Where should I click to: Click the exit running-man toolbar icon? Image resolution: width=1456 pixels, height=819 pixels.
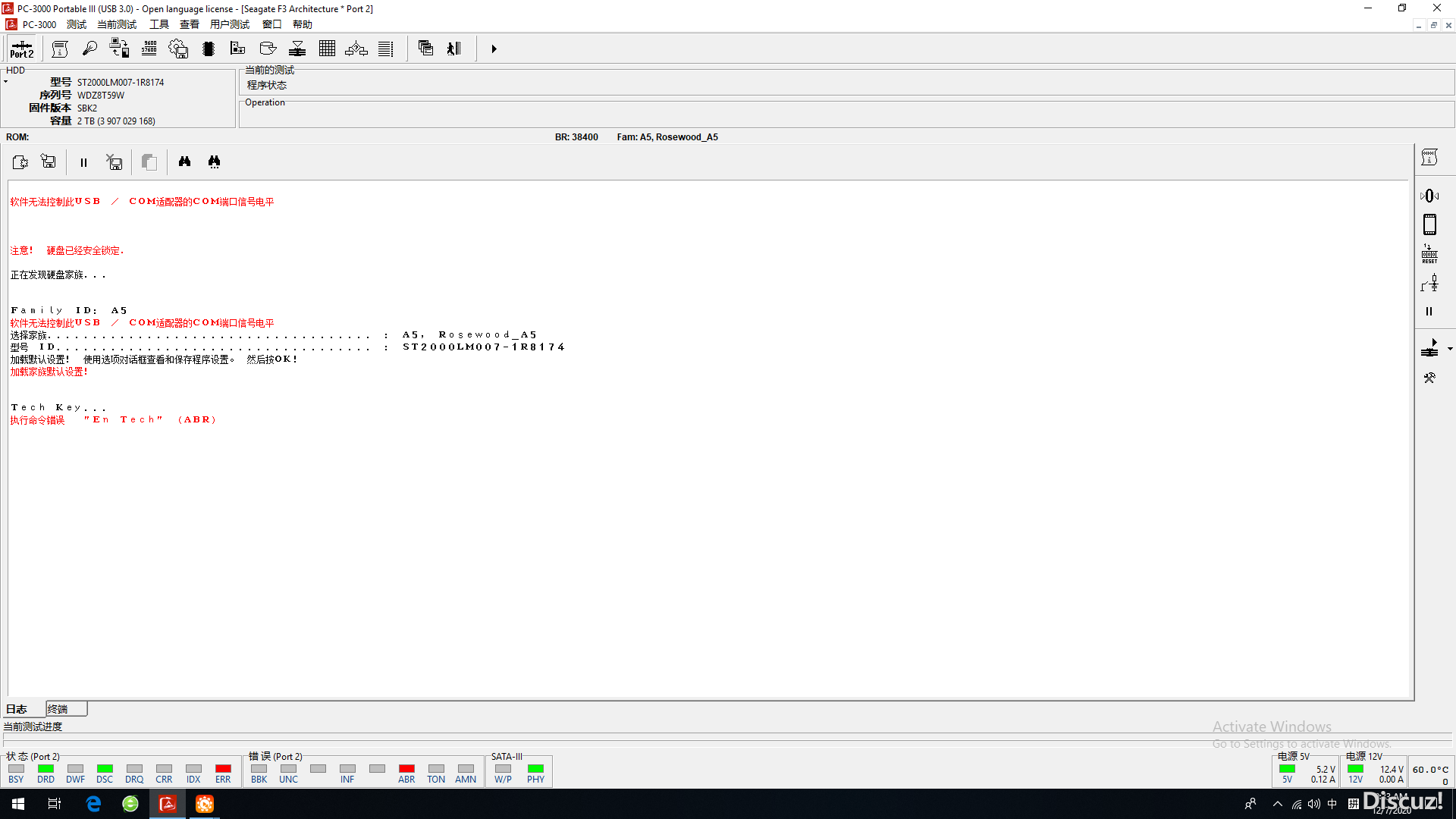[454, 49]
